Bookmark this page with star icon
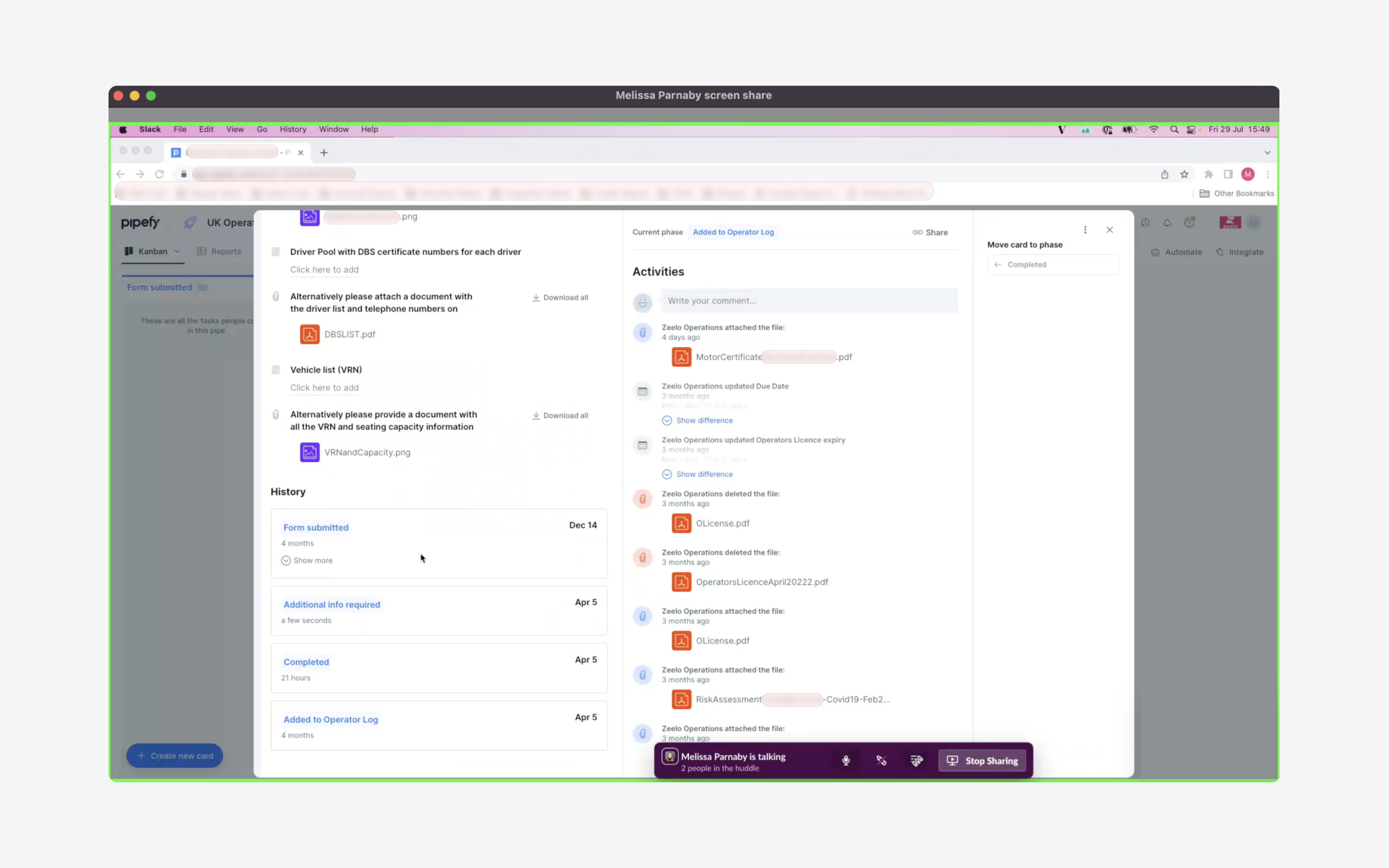1389x868 pixels. tap(1184, 175)
